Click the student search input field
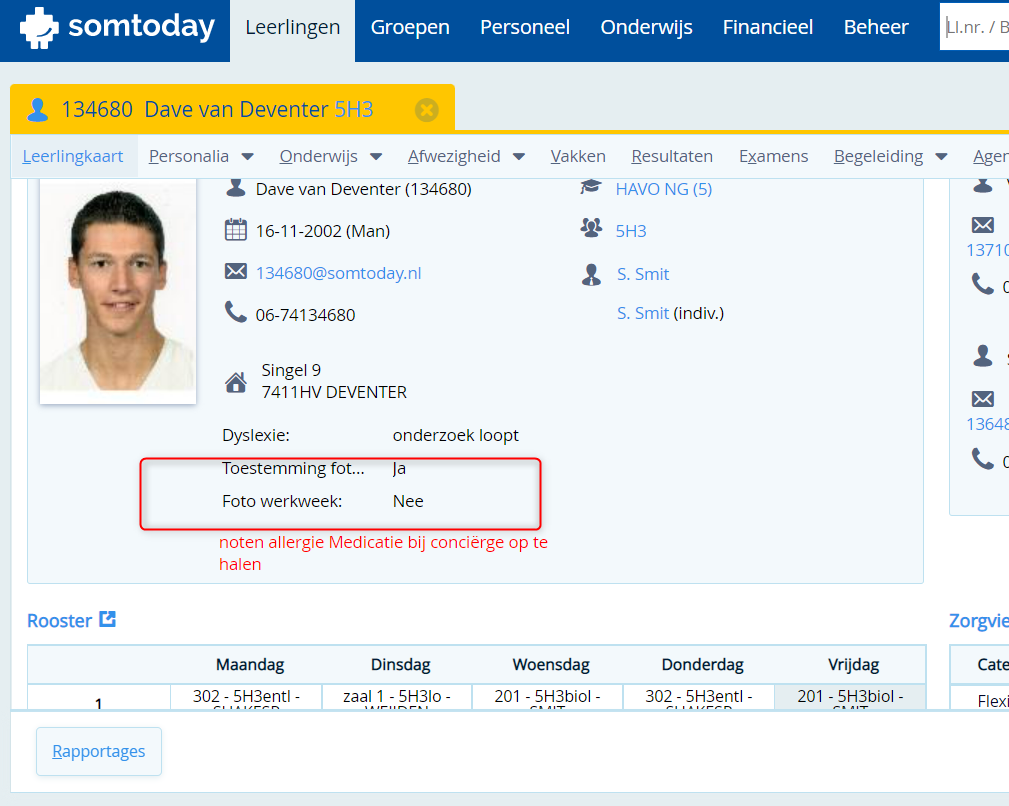 974,27
